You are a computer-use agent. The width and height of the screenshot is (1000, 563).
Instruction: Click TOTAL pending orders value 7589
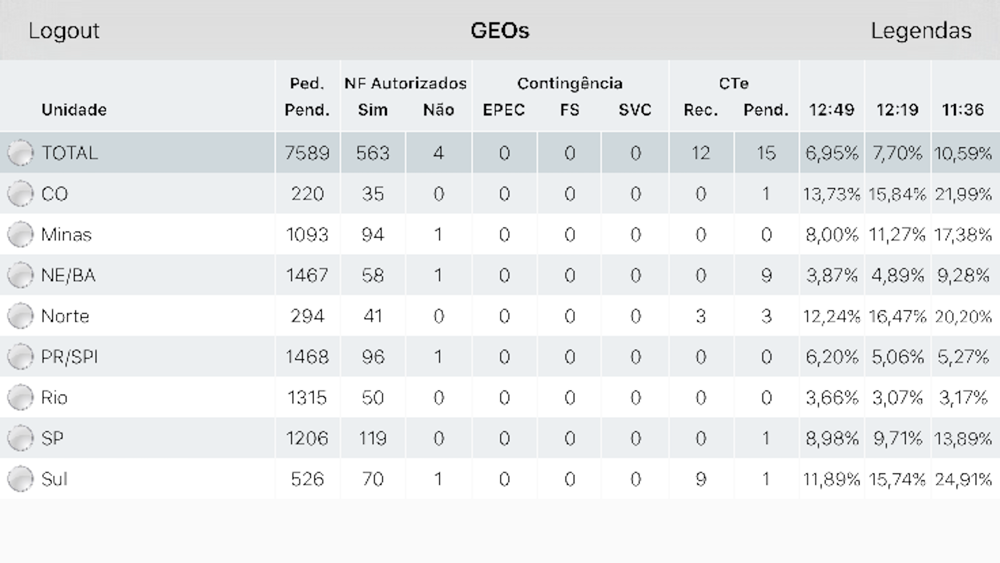(307, 153)
